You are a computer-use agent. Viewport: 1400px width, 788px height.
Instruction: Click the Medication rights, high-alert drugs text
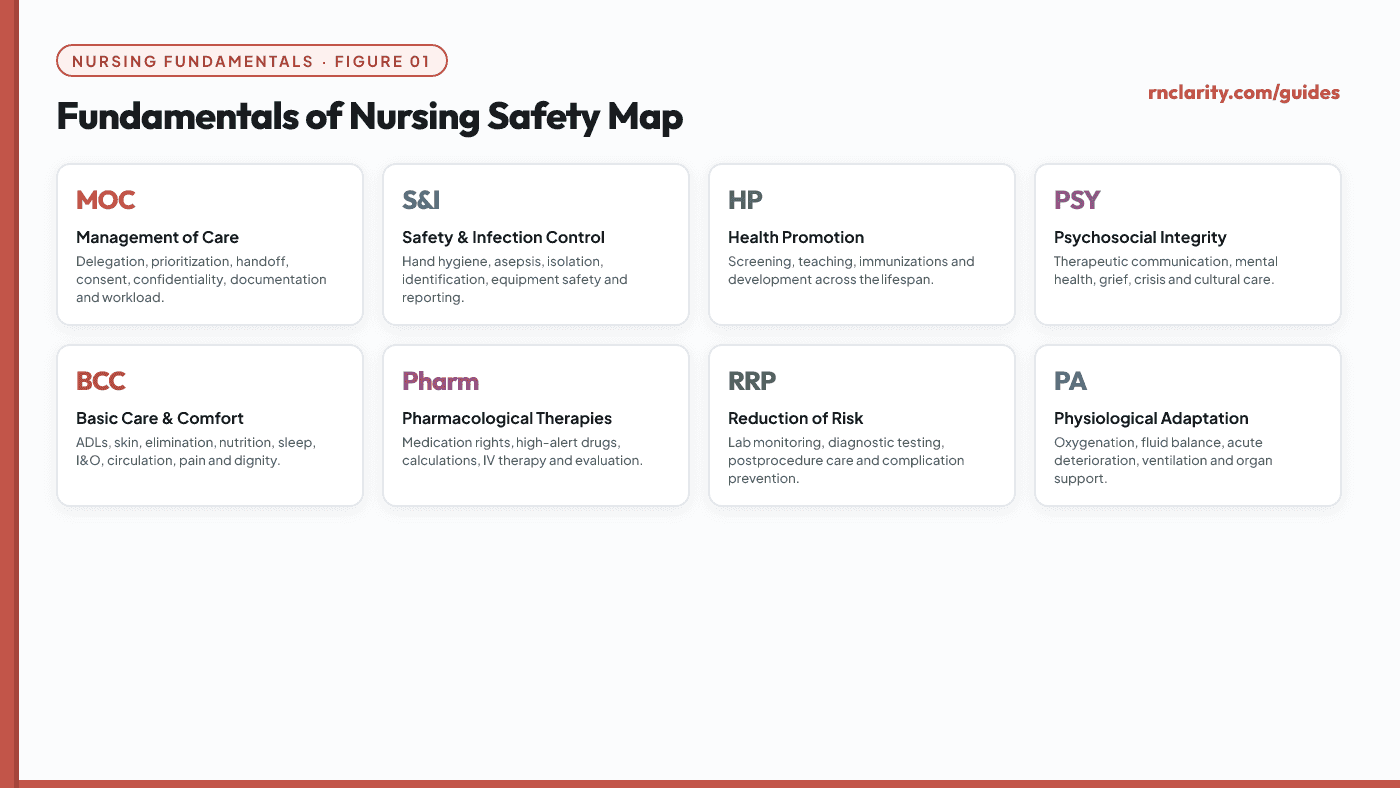pyautogui.click(x=522, y=451)
